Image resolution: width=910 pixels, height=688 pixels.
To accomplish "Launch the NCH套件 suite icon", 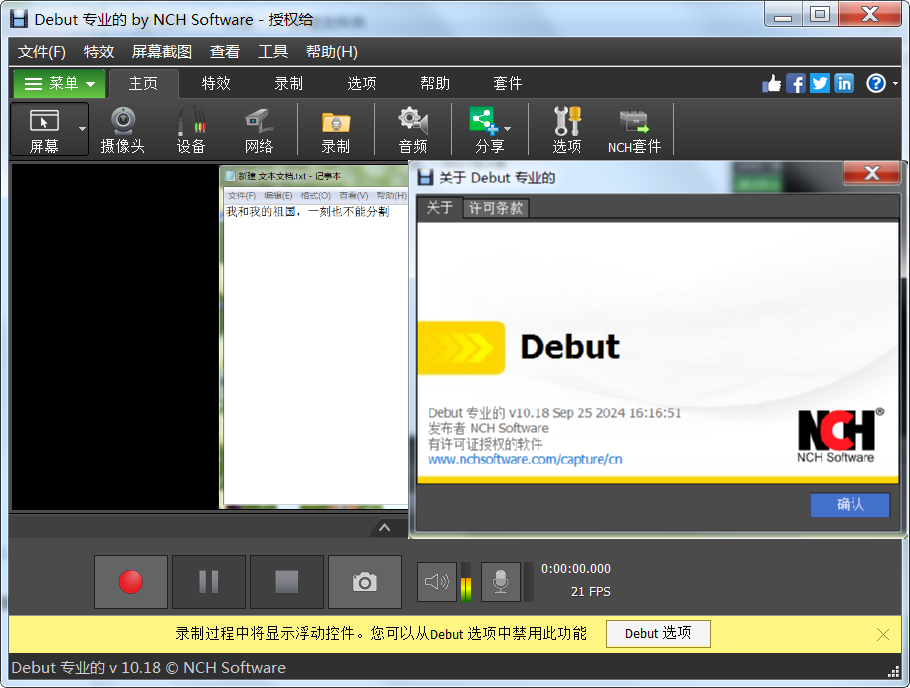I will pyautogui.click(x=633, y=128).
